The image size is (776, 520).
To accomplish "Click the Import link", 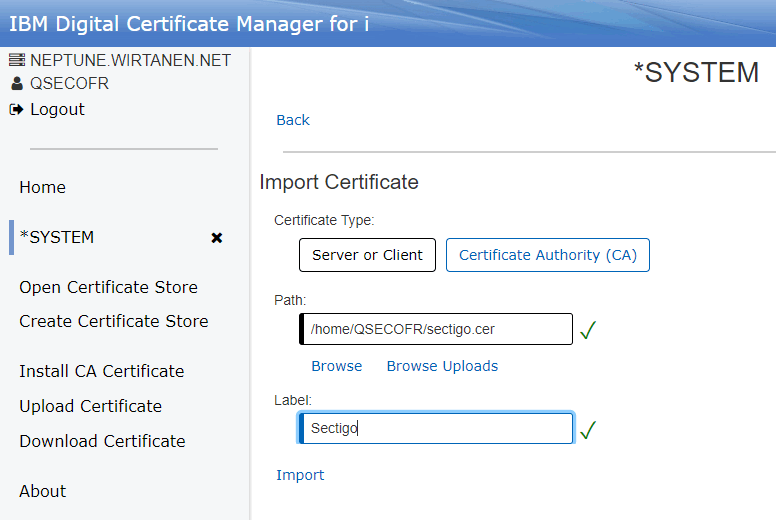I will tap(300, 475).
